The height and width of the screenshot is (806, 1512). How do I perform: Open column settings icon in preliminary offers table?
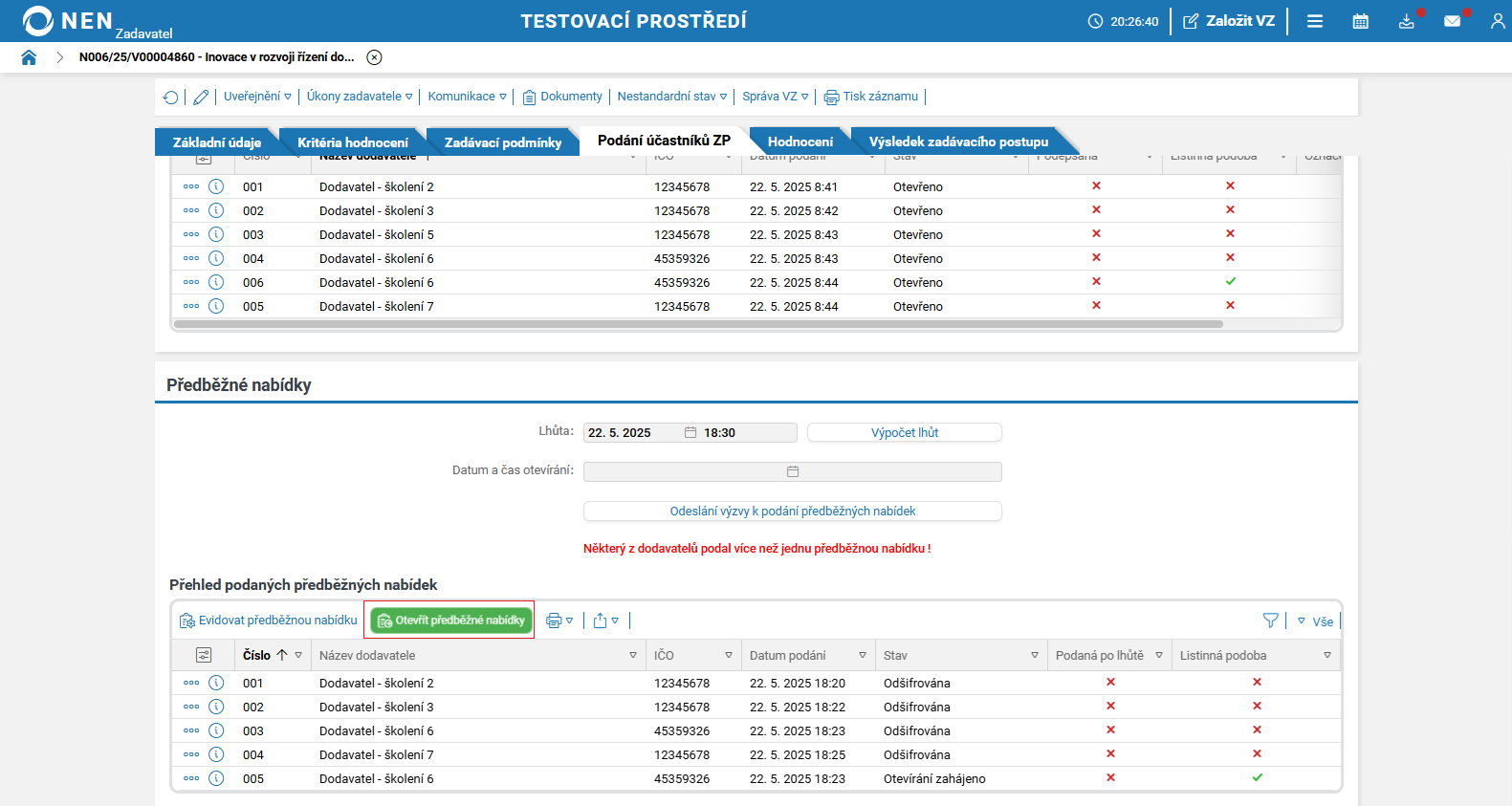click(x=203, y=655)
